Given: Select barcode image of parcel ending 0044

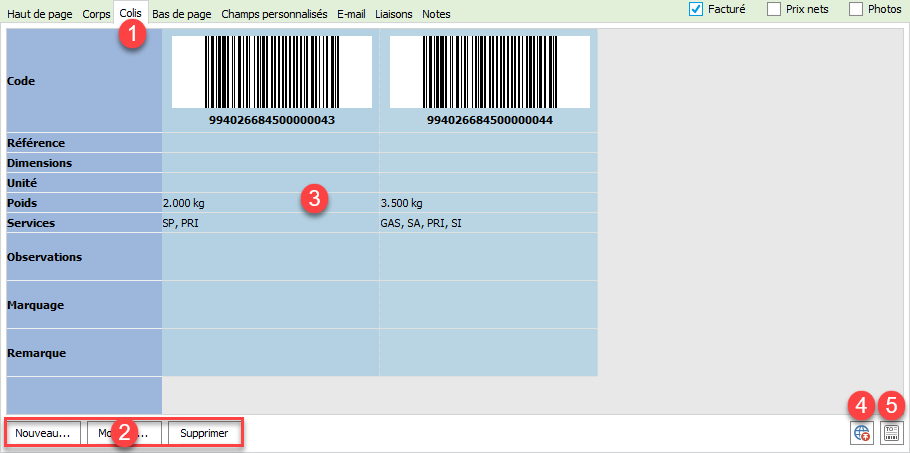Looking at the screenshot, I should click(490, 72).
